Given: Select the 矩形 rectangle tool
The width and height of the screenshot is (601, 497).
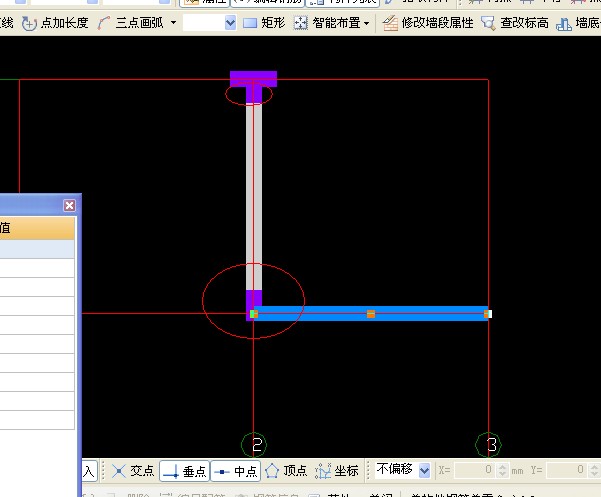Looking at the screenshot, I should 264,23.
